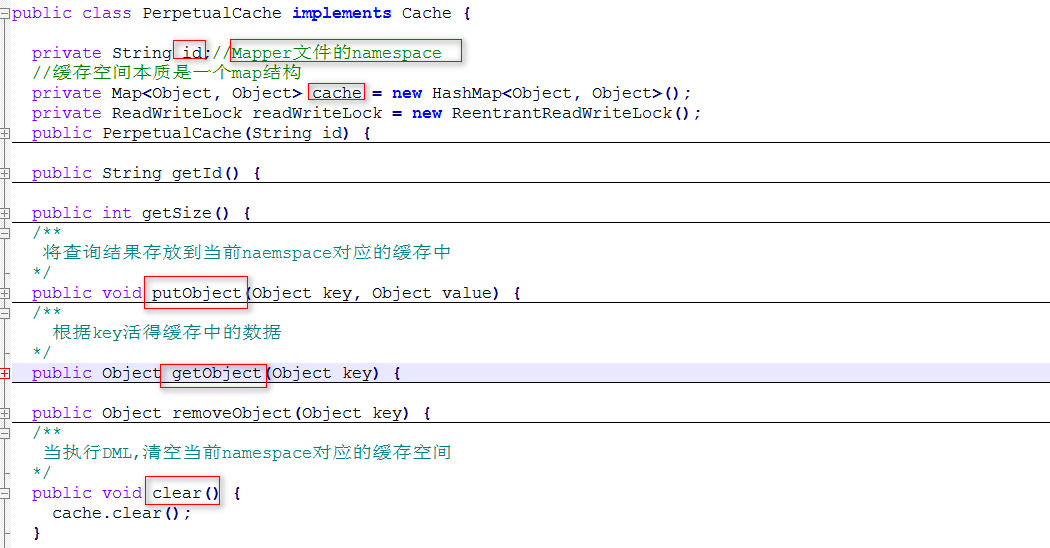Click the getId() method name
Screen dimensions: 1050x548
[x=206, y=173]
